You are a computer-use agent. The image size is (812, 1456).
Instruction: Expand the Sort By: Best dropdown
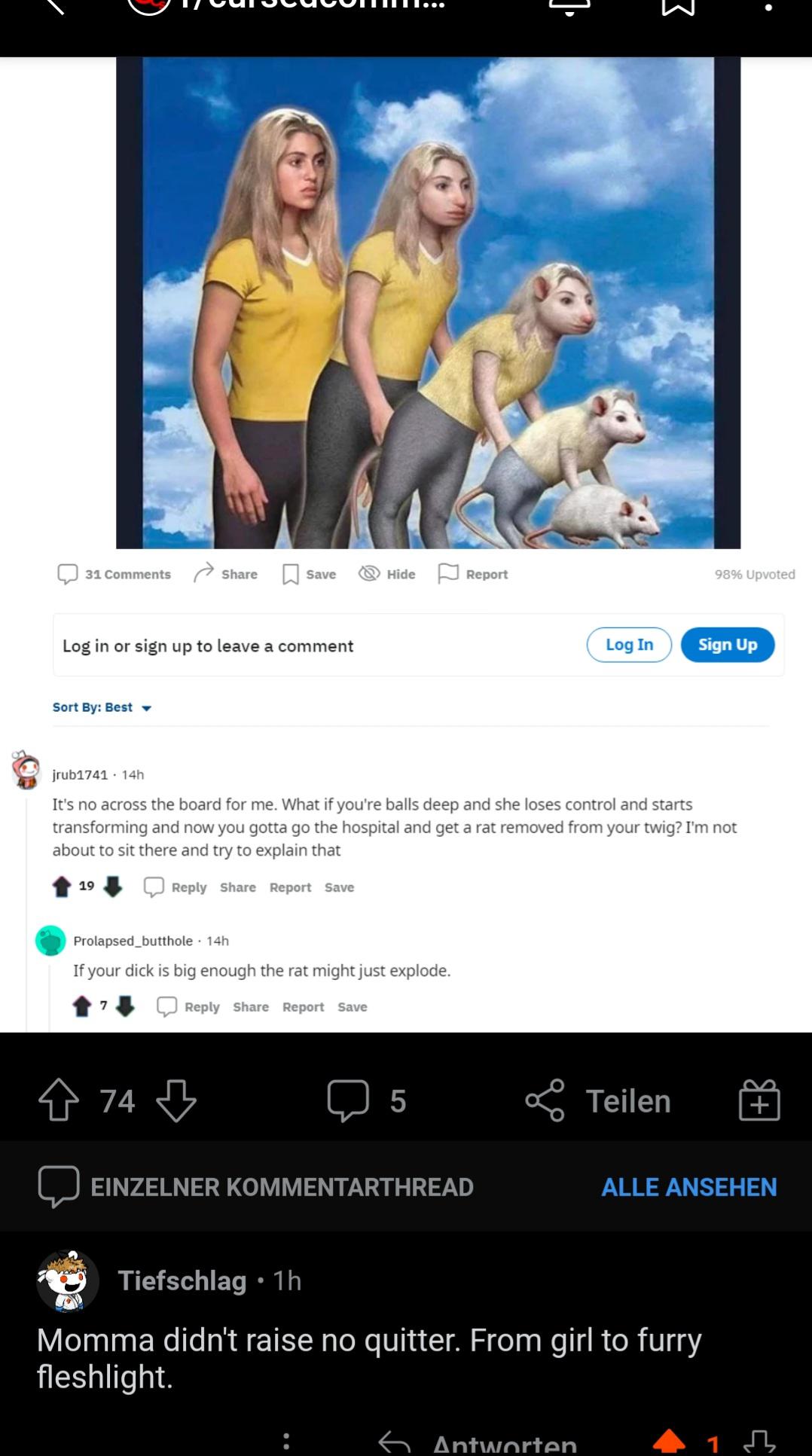(102, 707)
